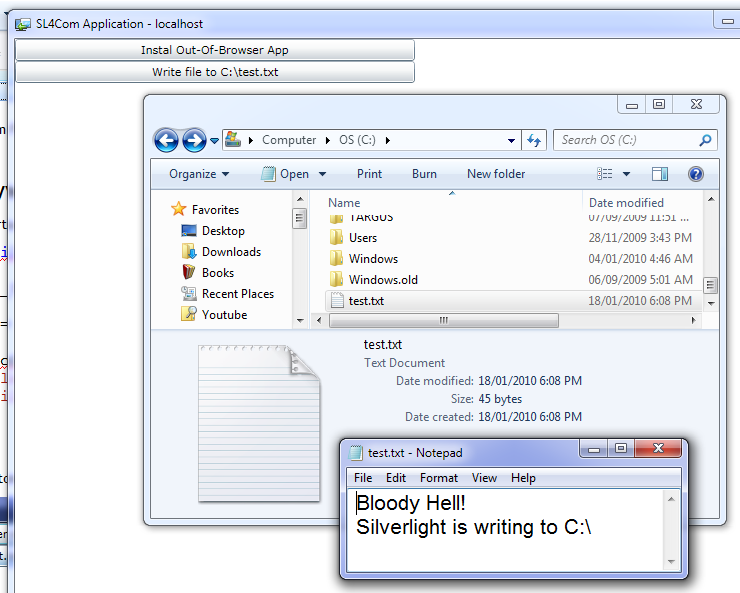Click Date modified value in details pane
740x593 pixels.
(530, 381)
